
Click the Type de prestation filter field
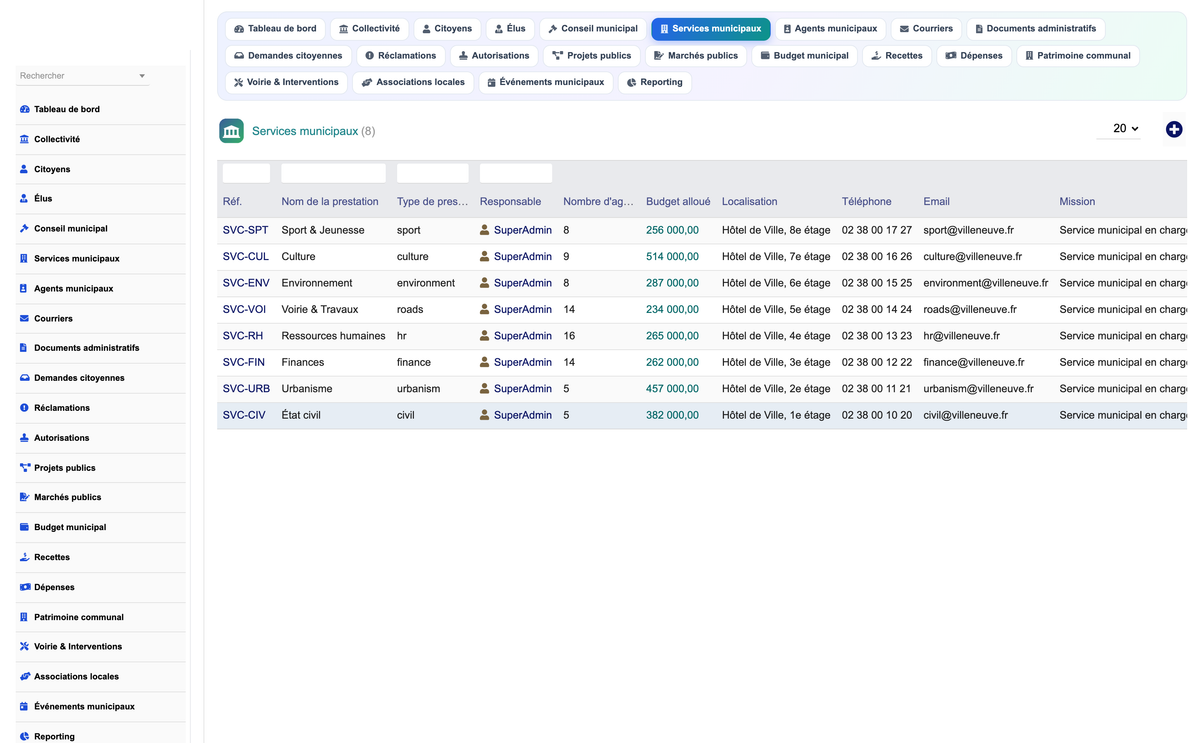coord(433,173)
